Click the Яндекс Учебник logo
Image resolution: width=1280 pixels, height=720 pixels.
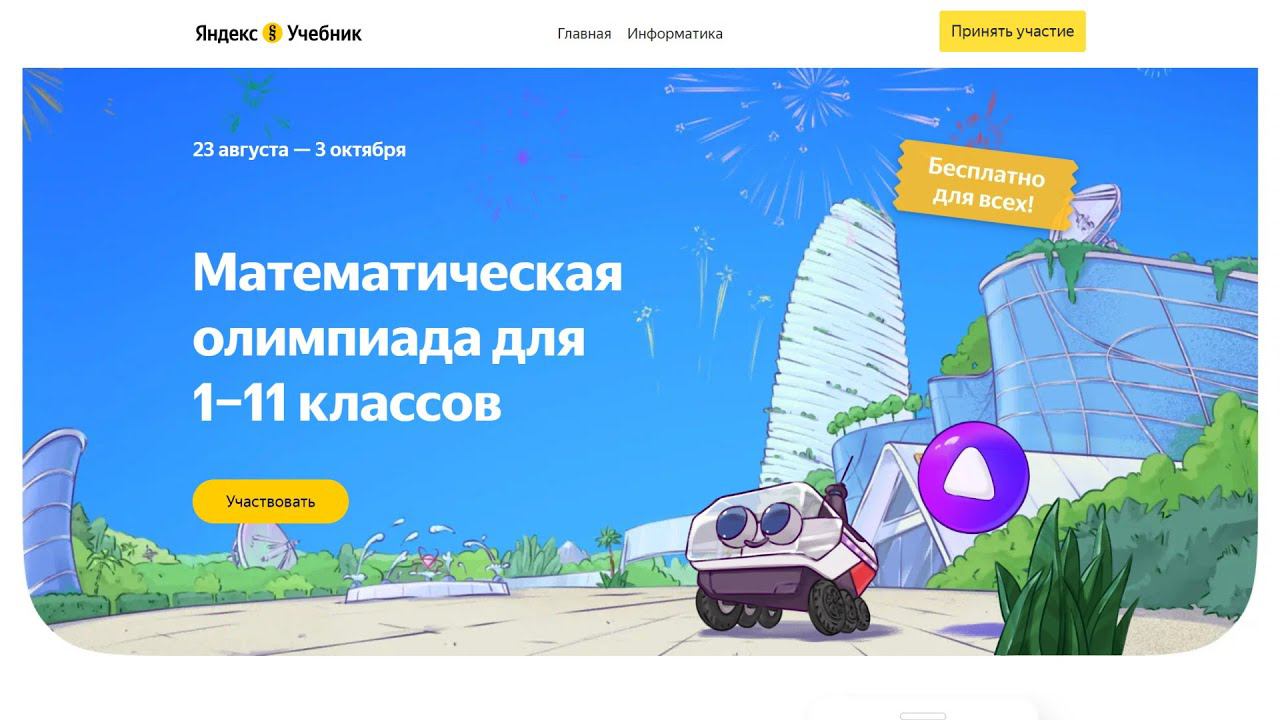click(x=278, y=33)
